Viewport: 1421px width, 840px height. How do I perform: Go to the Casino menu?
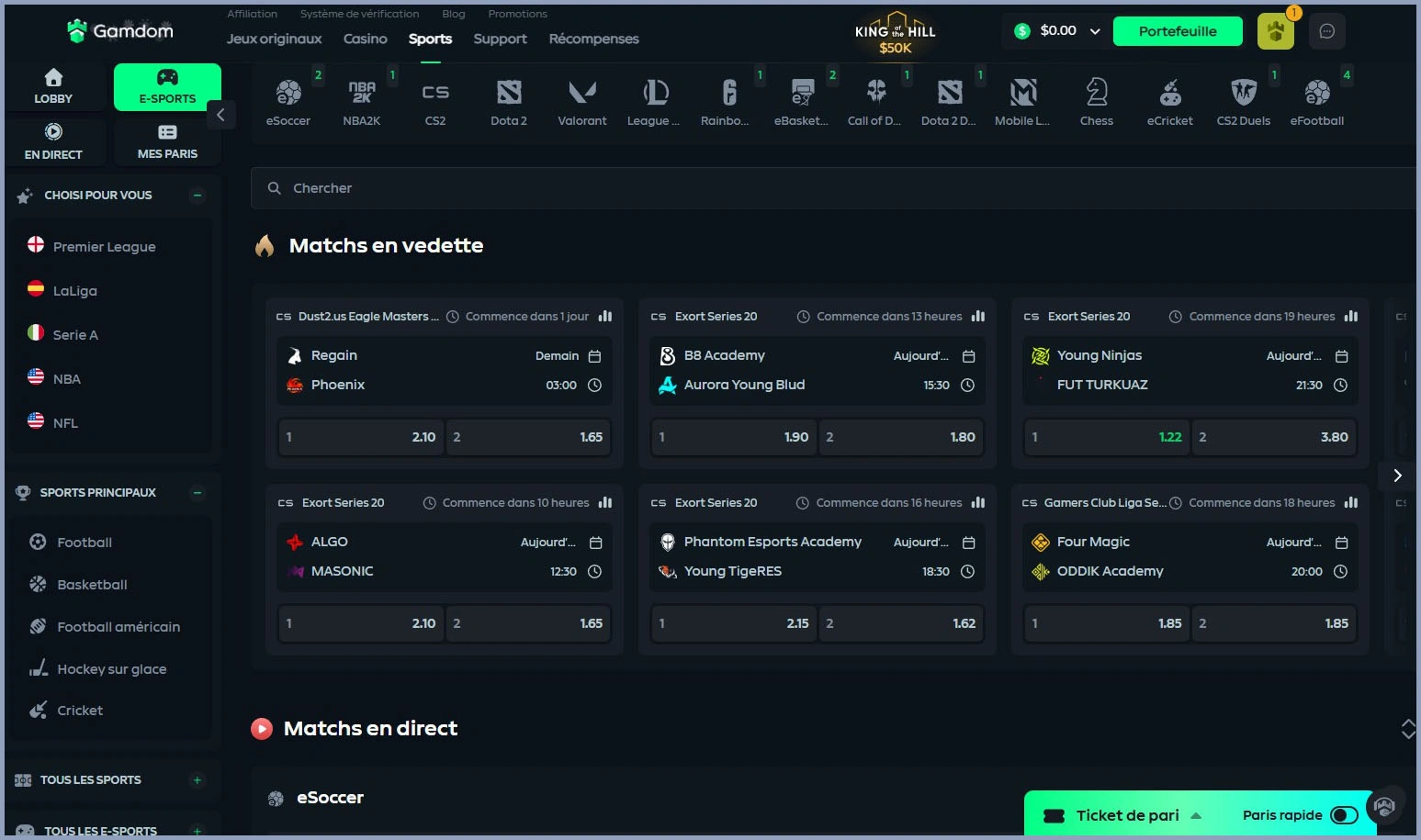[365, 39]
